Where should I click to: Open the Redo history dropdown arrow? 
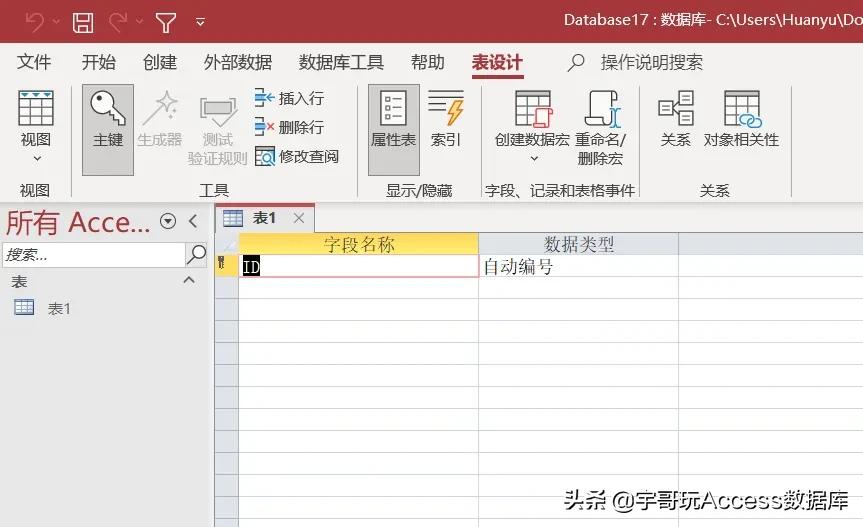click(x=140, y=22)
